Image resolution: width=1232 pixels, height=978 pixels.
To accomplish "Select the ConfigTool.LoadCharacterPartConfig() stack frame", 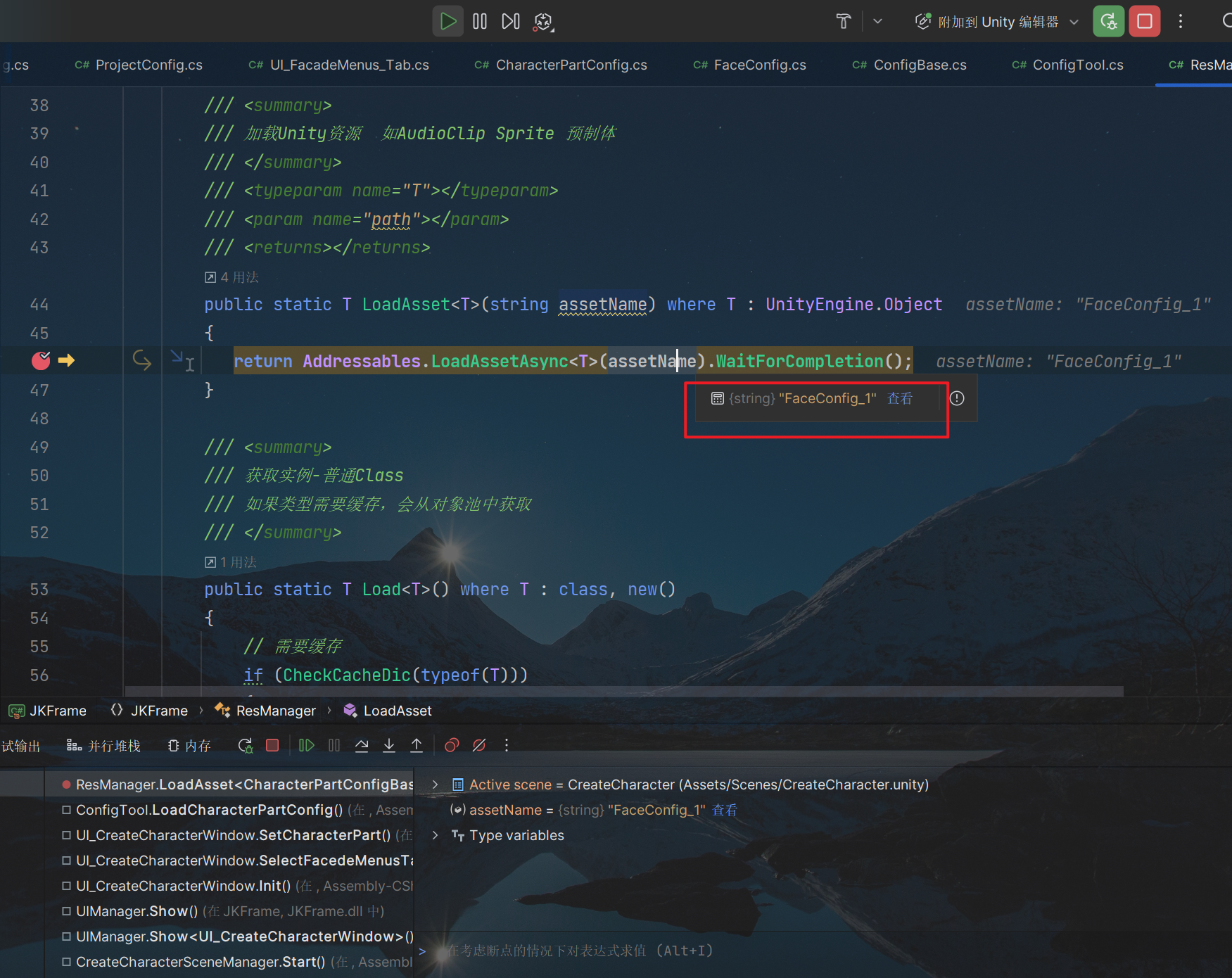I will coord(209,810).
